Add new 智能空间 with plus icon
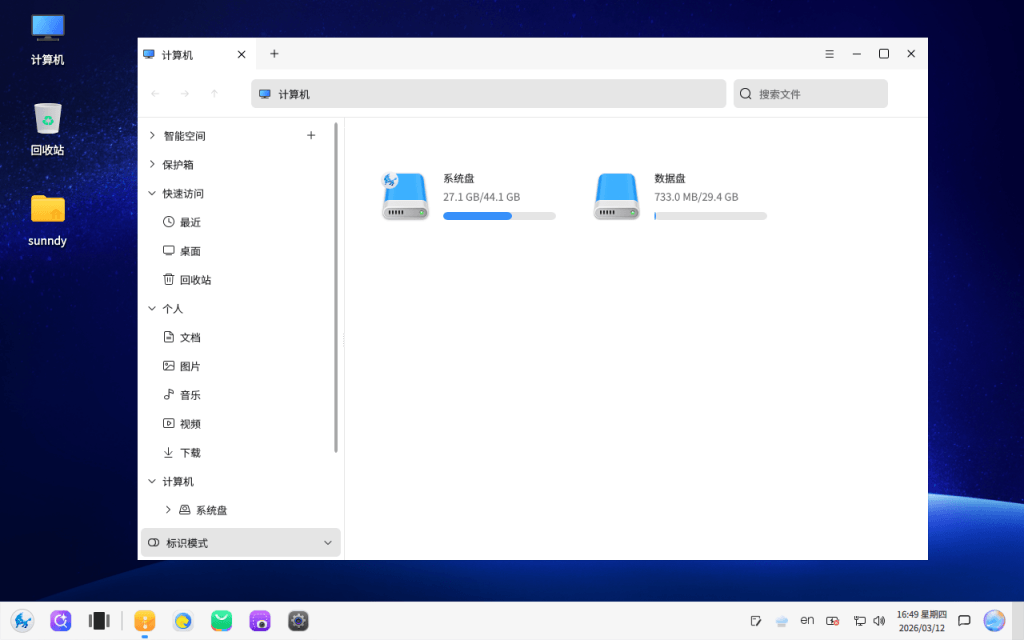This screenshot has width=1024, height=640. click(x=311, y=135)
